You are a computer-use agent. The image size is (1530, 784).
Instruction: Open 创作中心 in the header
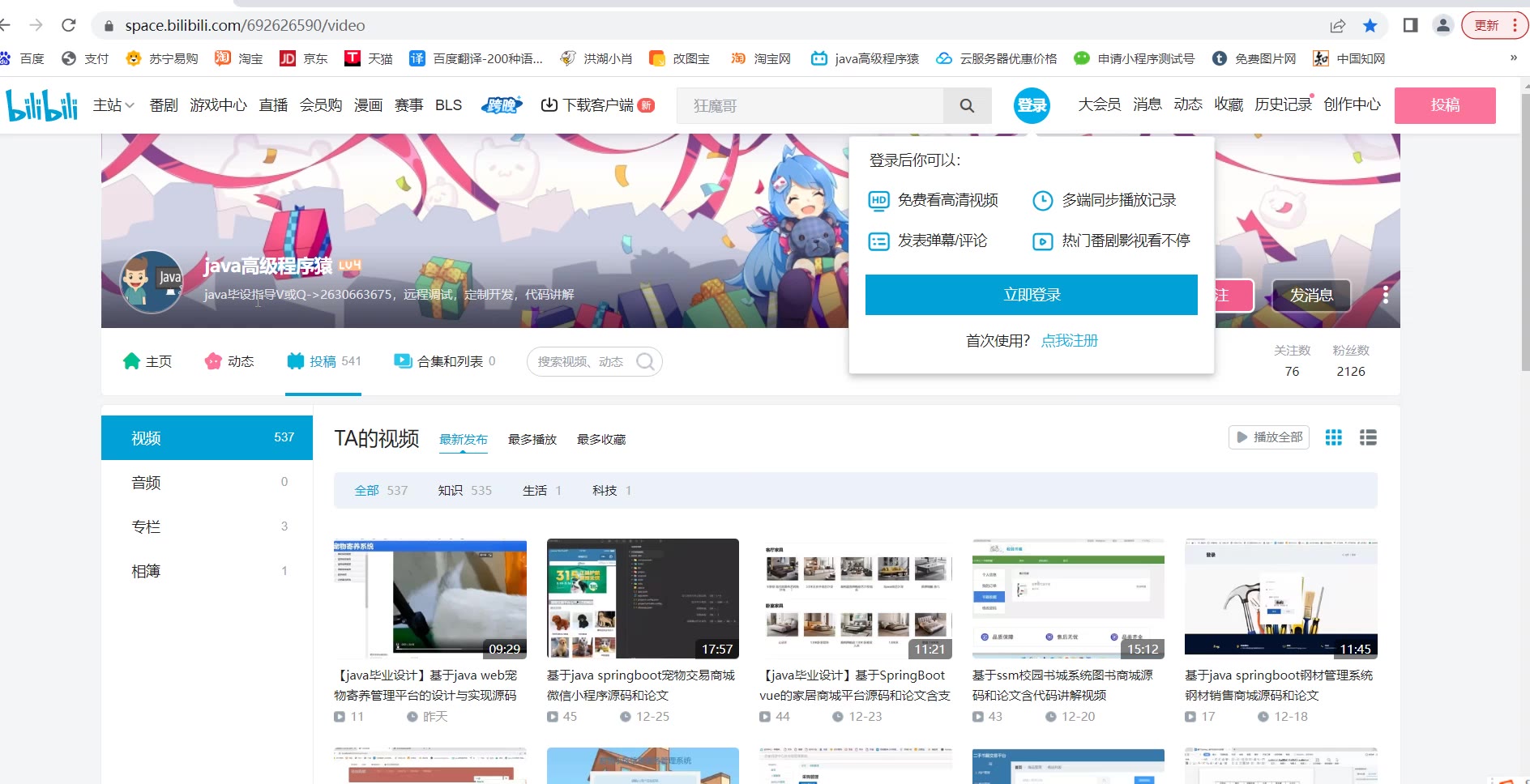(x=1352, y=104)
